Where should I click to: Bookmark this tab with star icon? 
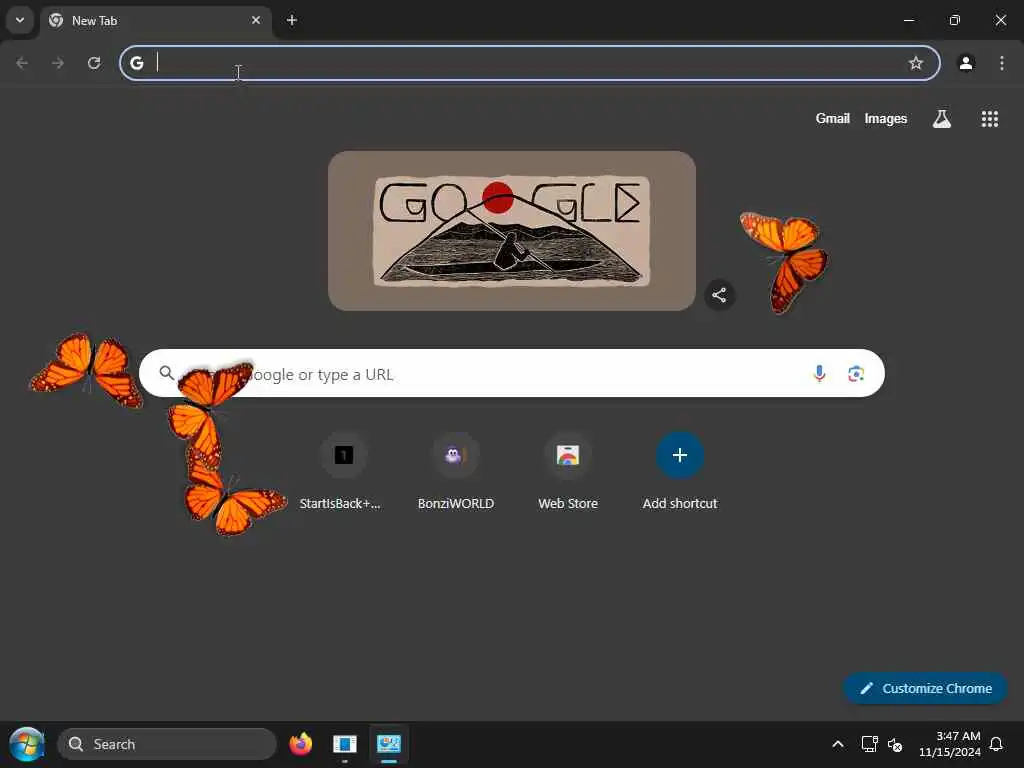(916, 63)
